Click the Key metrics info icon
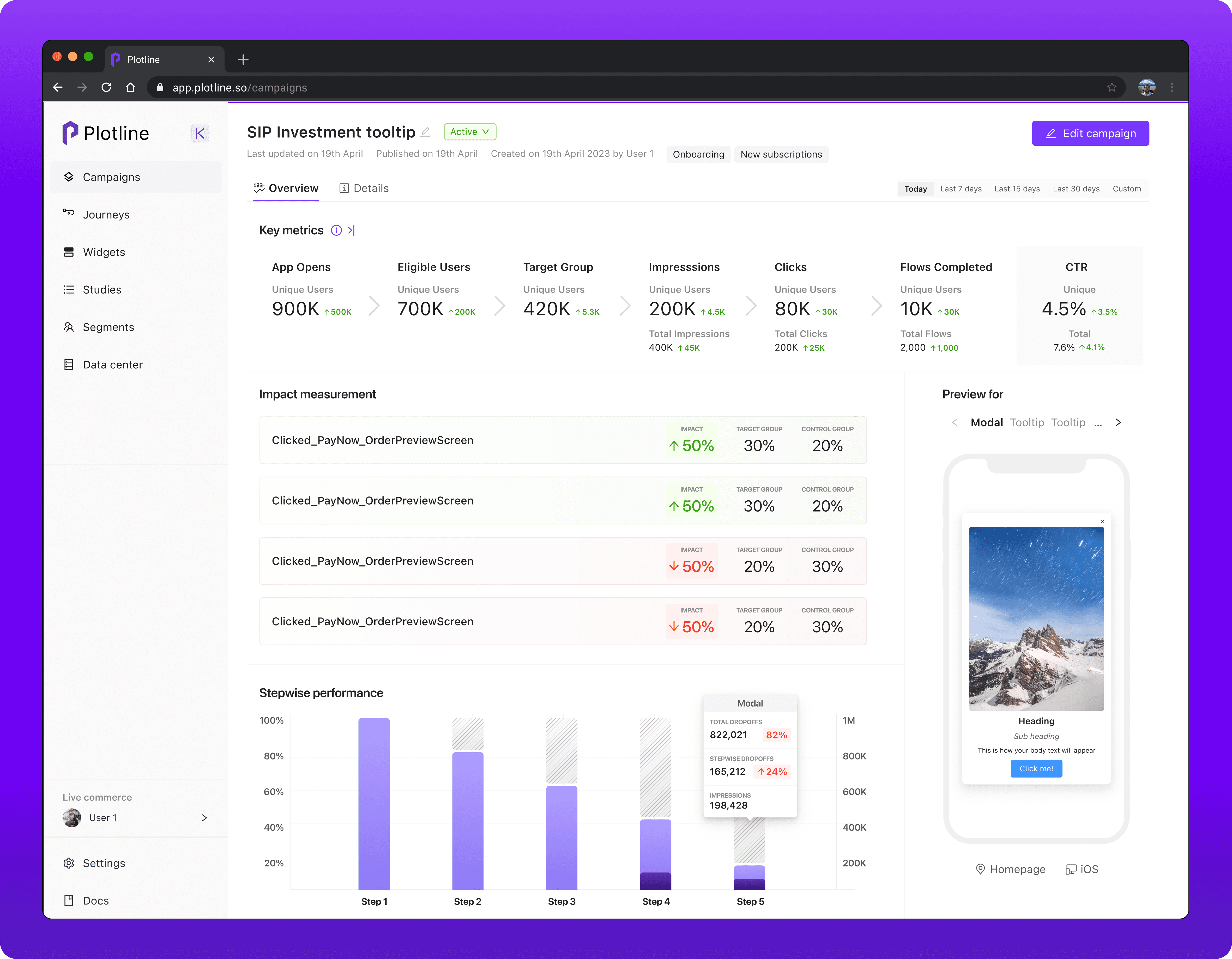1232x959 pixels. (336, 230)
